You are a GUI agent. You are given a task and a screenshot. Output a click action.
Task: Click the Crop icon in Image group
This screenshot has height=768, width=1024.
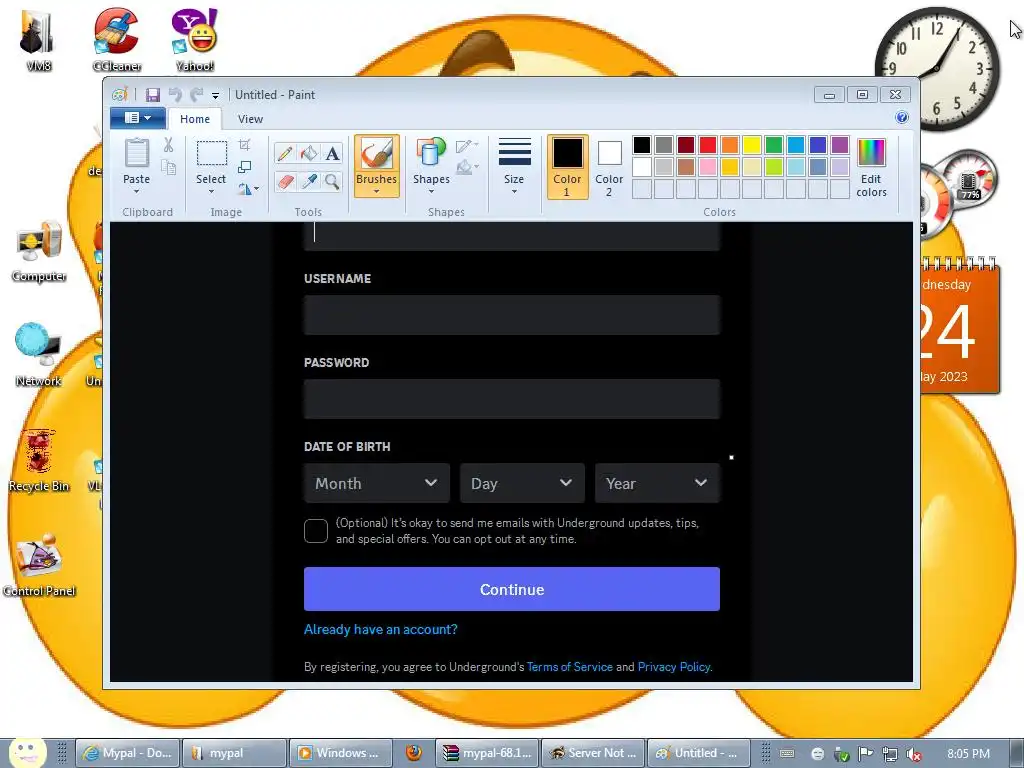pyautogui.click(x=244, y=145)
